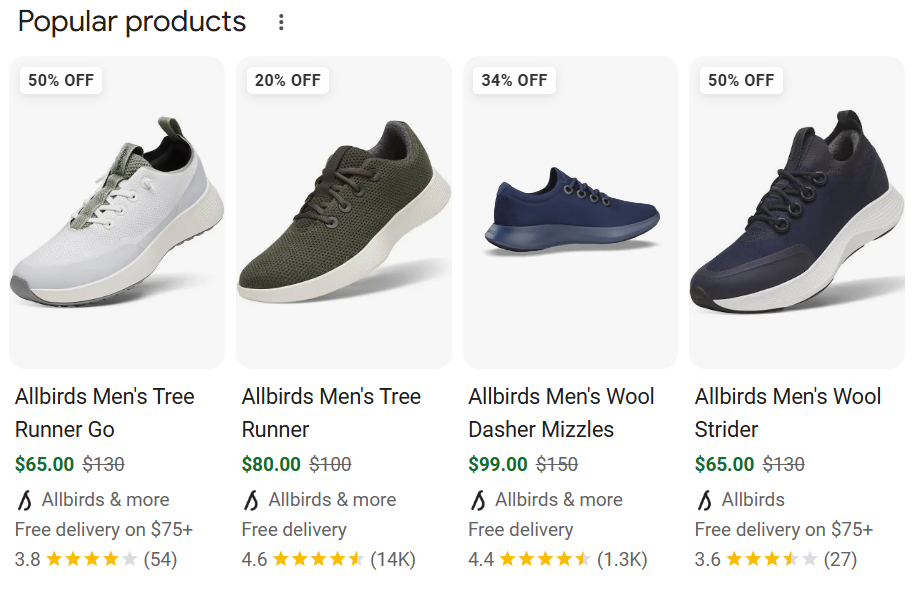The image size is (915, 591).
Task: Click Allbirds logo icon under Tree Runner Go
Action: pos(25,500)
